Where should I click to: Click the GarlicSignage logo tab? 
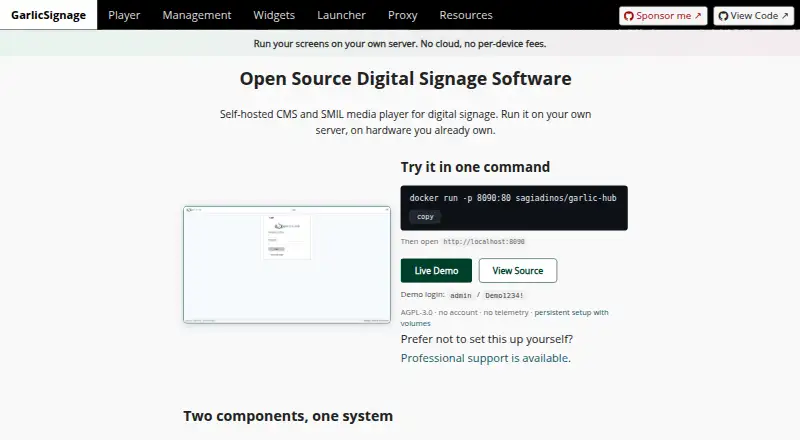[x=48, y=15]
